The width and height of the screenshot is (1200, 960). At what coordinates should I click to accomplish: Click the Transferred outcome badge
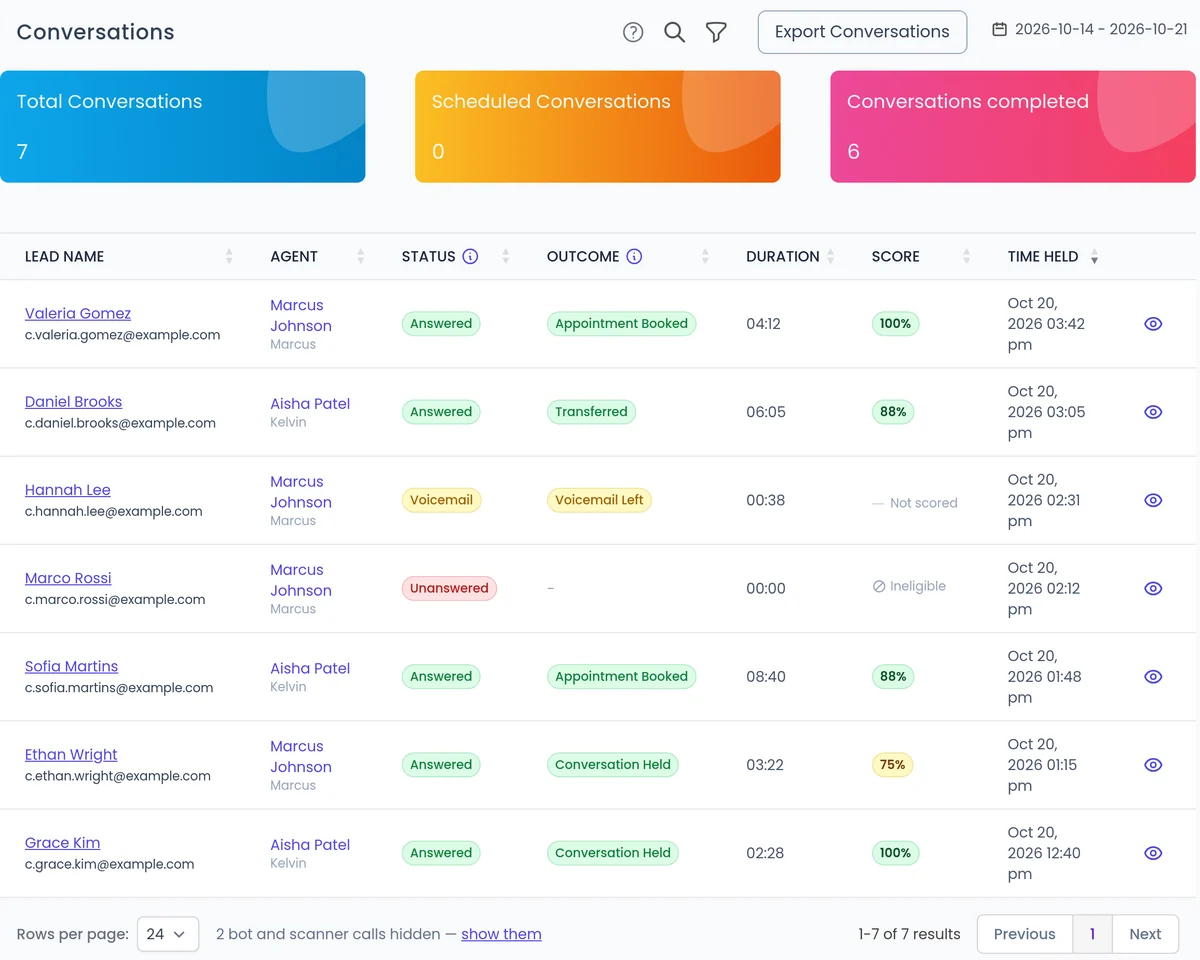click(x=591, y=412)
